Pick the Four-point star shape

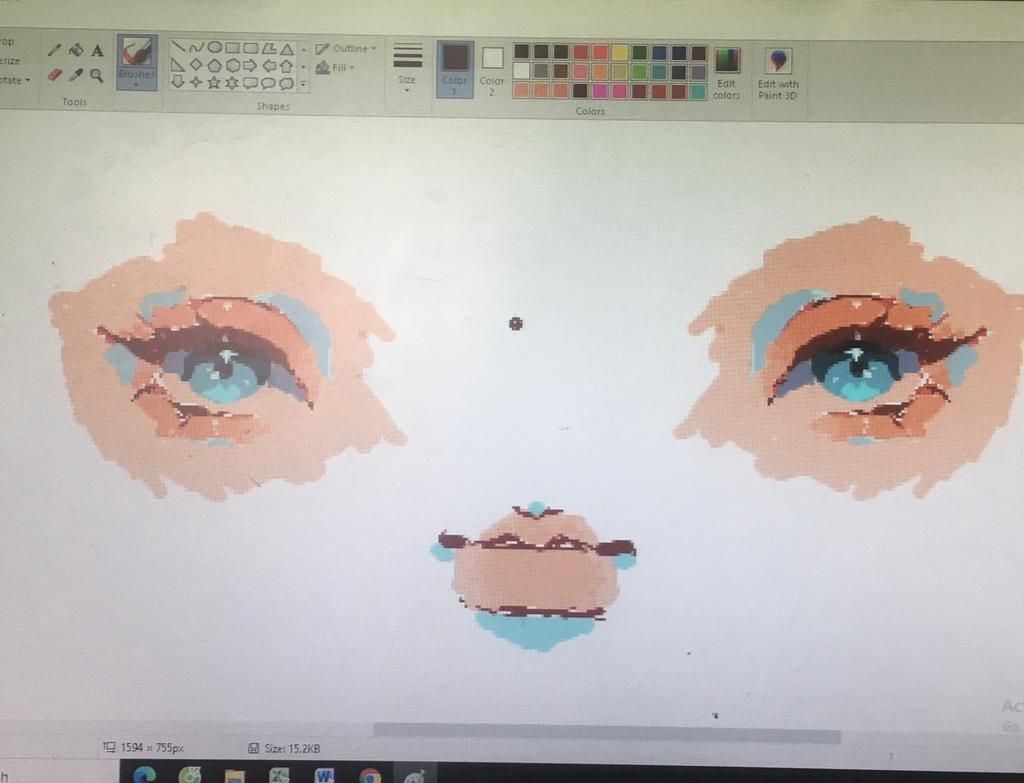point(195,82)
